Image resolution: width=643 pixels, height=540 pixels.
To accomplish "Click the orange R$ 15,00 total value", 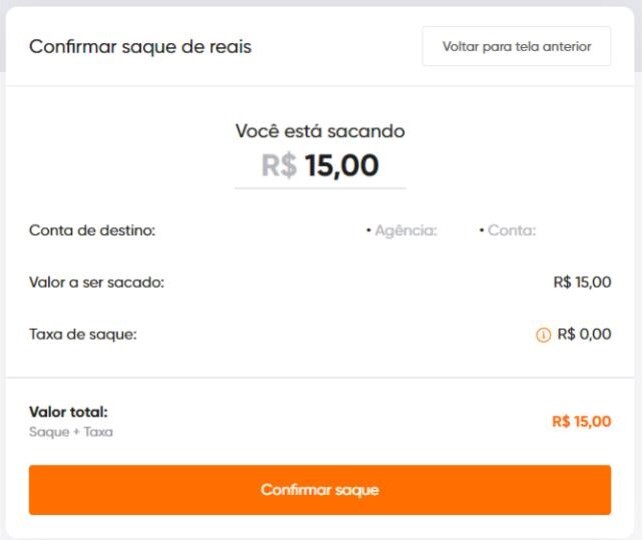I will pos(582,422).
